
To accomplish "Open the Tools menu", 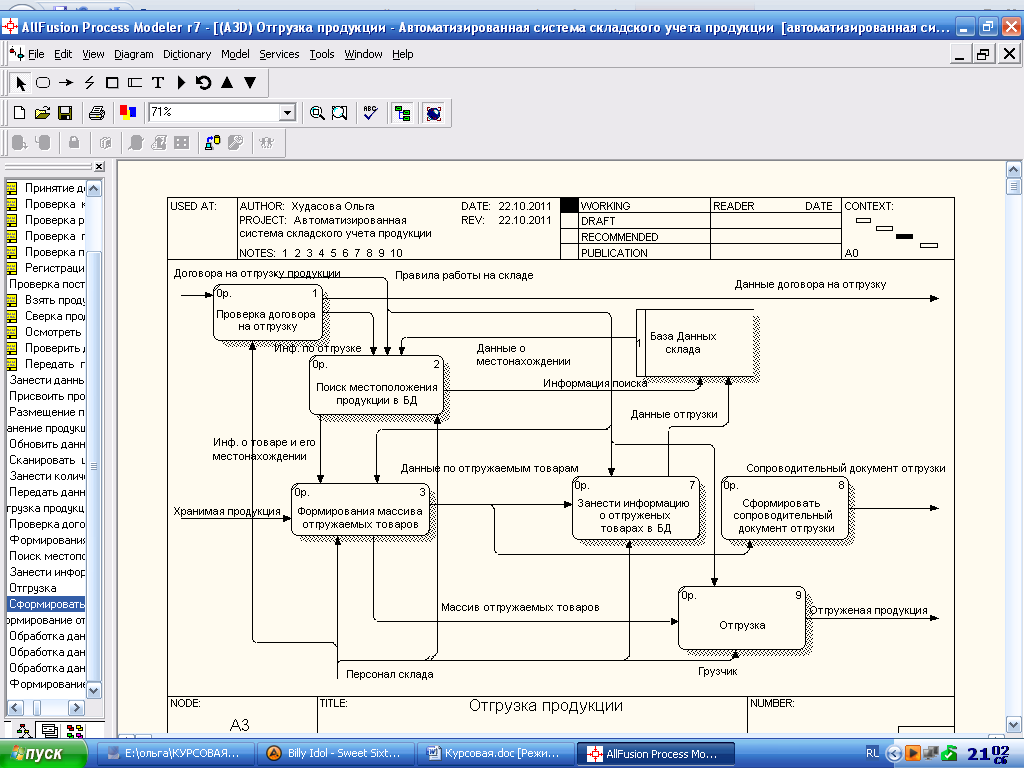I will pyautogui.click(x=321, y=54).
